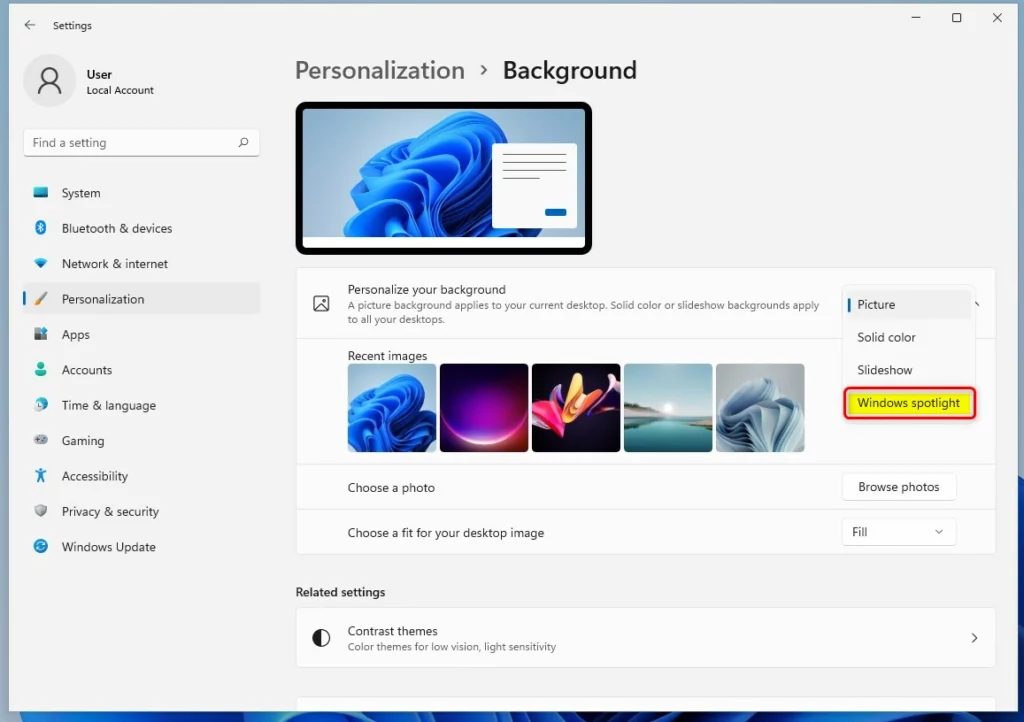
Task: Click the user avatar icon
Action: point(50,81)
